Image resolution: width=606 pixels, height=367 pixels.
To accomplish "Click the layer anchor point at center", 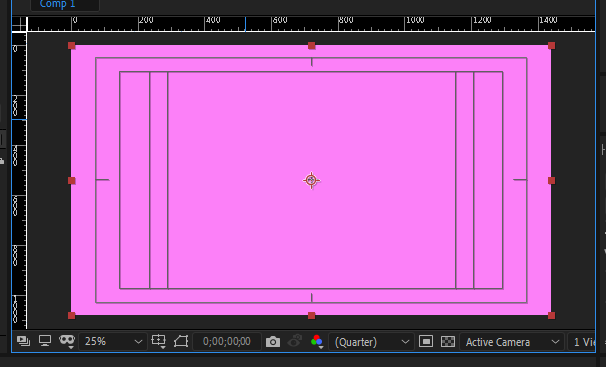I will tap(312, 180).
